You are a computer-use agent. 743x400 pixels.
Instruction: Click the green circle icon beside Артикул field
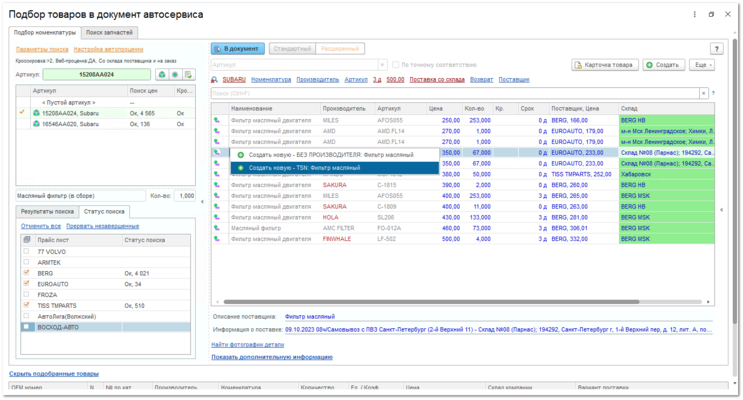coord(175,74)
